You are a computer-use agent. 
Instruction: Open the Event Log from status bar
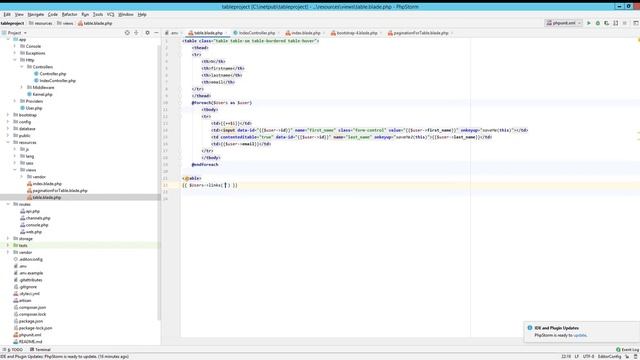point(627,350)
